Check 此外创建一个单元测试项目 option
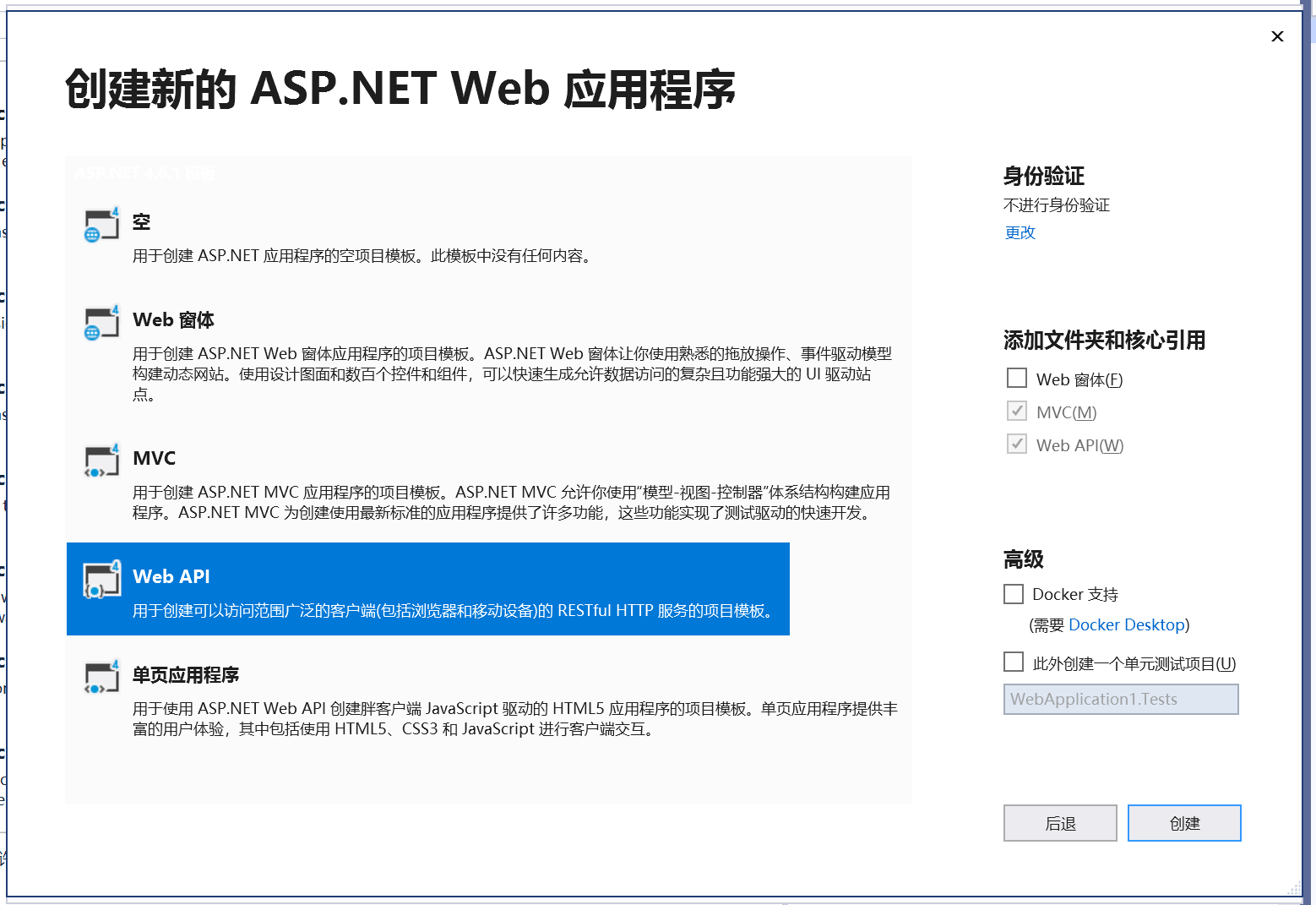 (x=1013, y=662)
